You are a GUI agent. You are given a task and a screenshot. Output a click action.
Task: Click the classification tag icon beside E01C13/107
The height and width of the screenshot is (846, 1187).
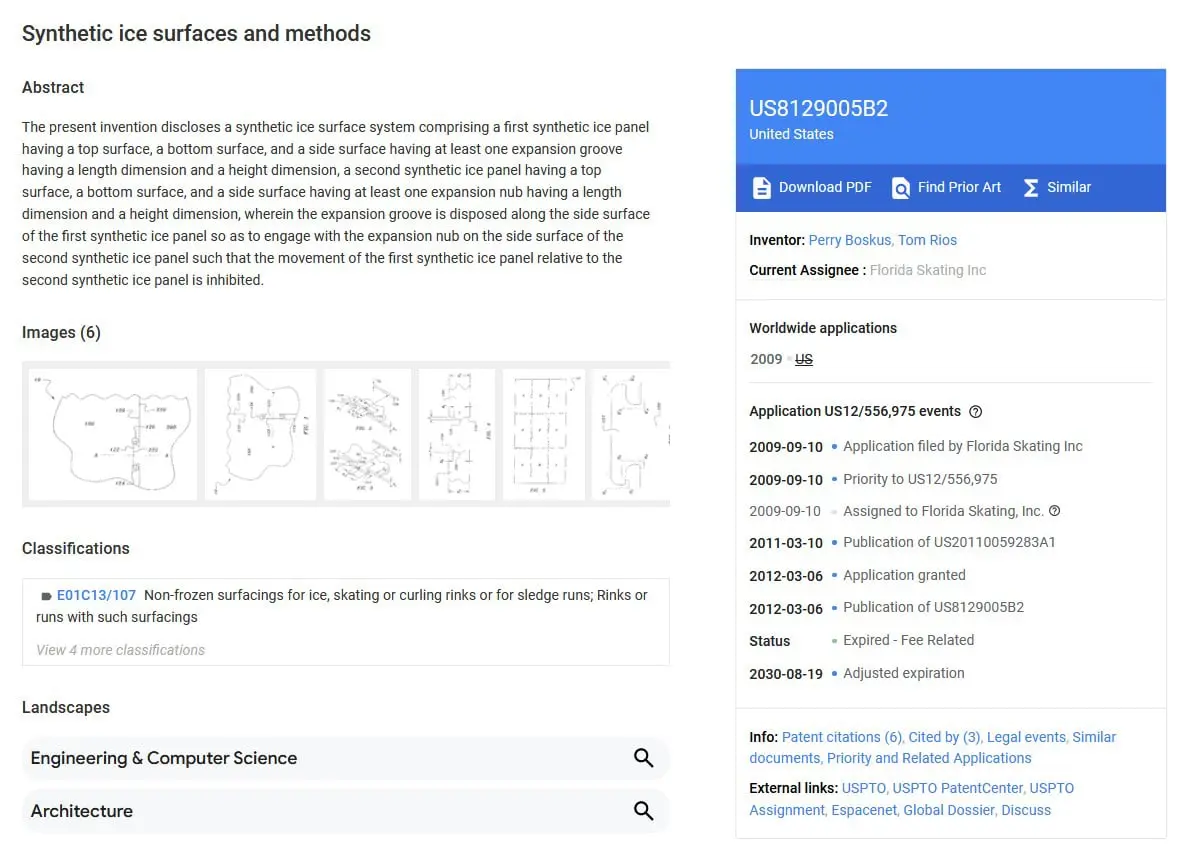[45, 594]
